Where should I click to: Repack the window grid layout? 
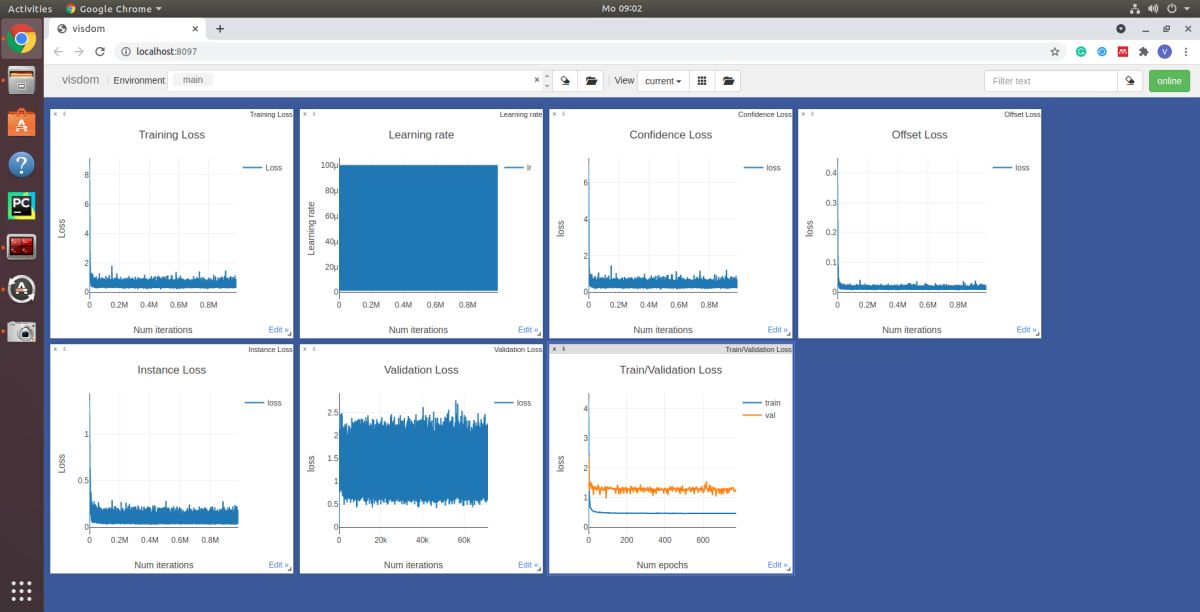702,81
